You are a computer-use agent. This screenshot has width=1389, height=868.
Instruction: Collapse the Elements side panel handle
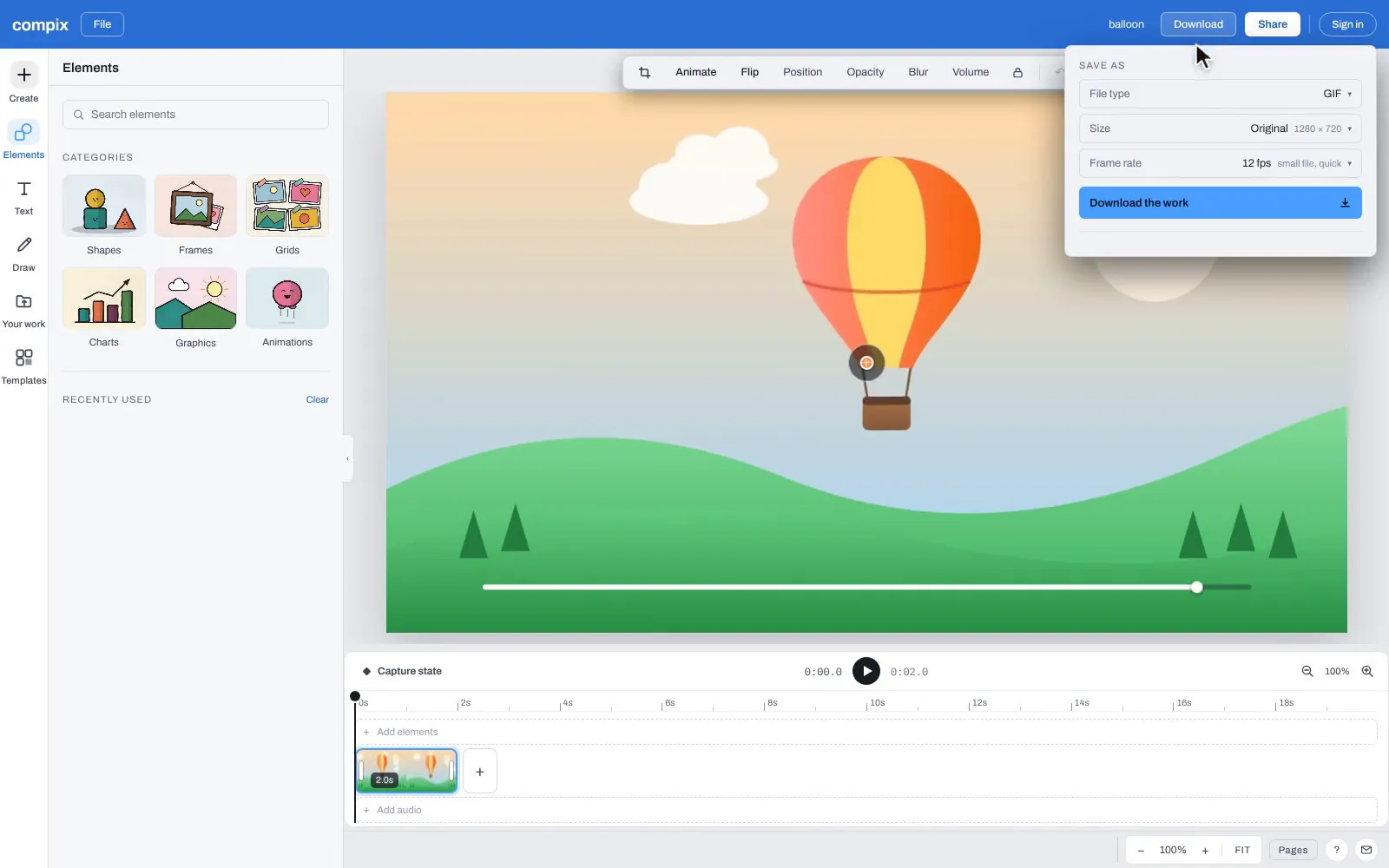[x=347, y=458]
